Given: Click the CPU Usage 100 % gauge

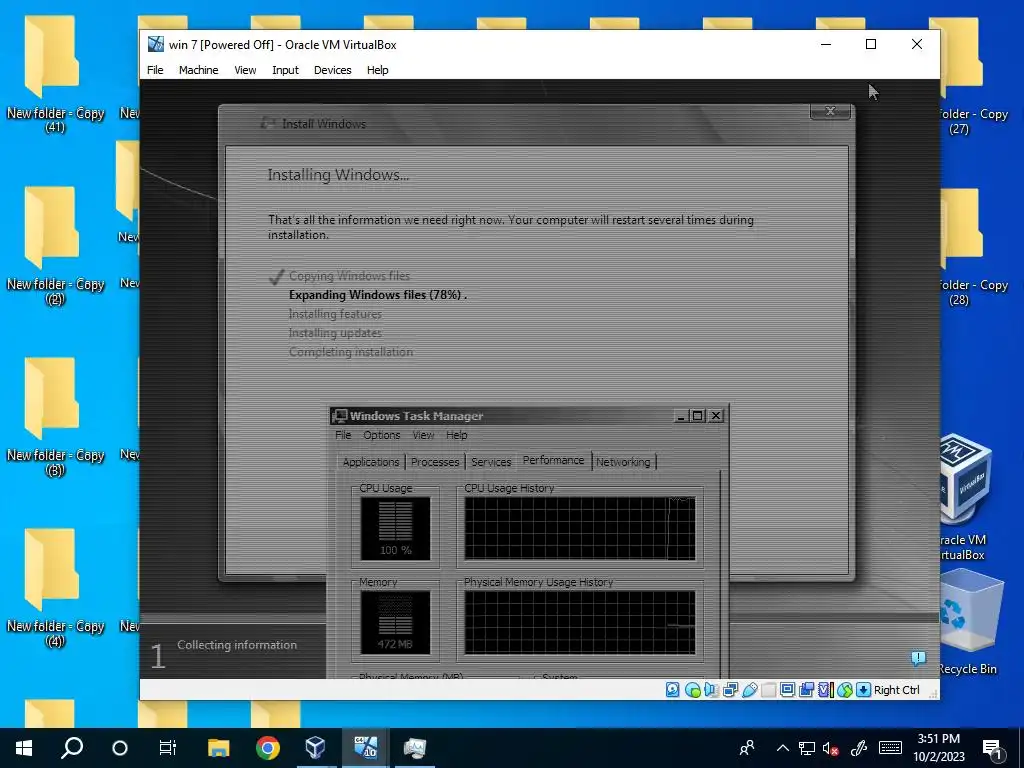Looking at the screenshot, I should [x=395, y=528].
